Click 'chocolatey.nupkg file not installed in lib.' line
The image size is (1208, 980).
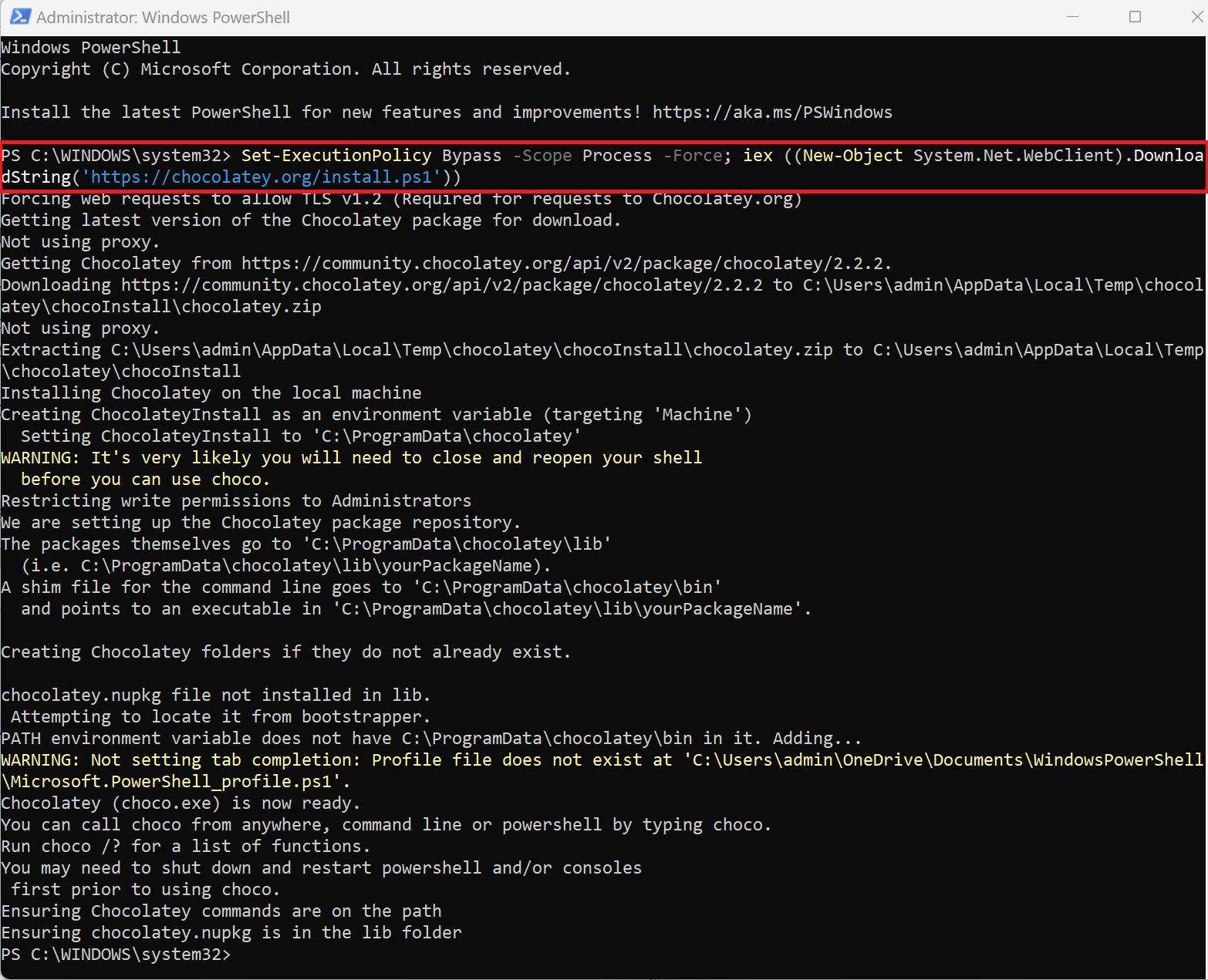tap(216, 695)
